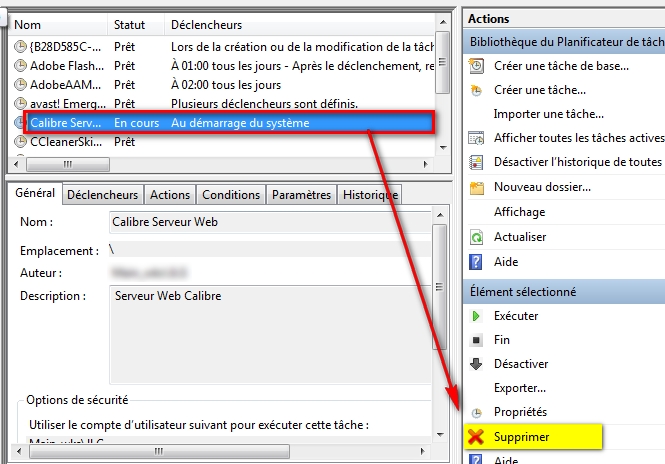The width and height of the screenshot is (665, 464).
Task: Choose Créer une tâche… action
Action: pos(539,90)
